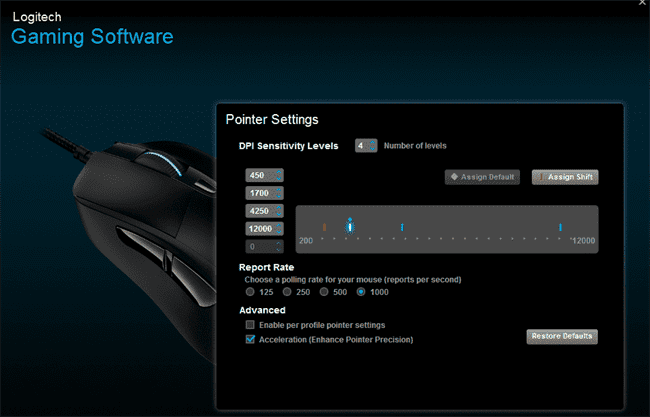
Task: Adjust the 12000 DPI level stepper arrows
Action: click(x=279, y=229)
